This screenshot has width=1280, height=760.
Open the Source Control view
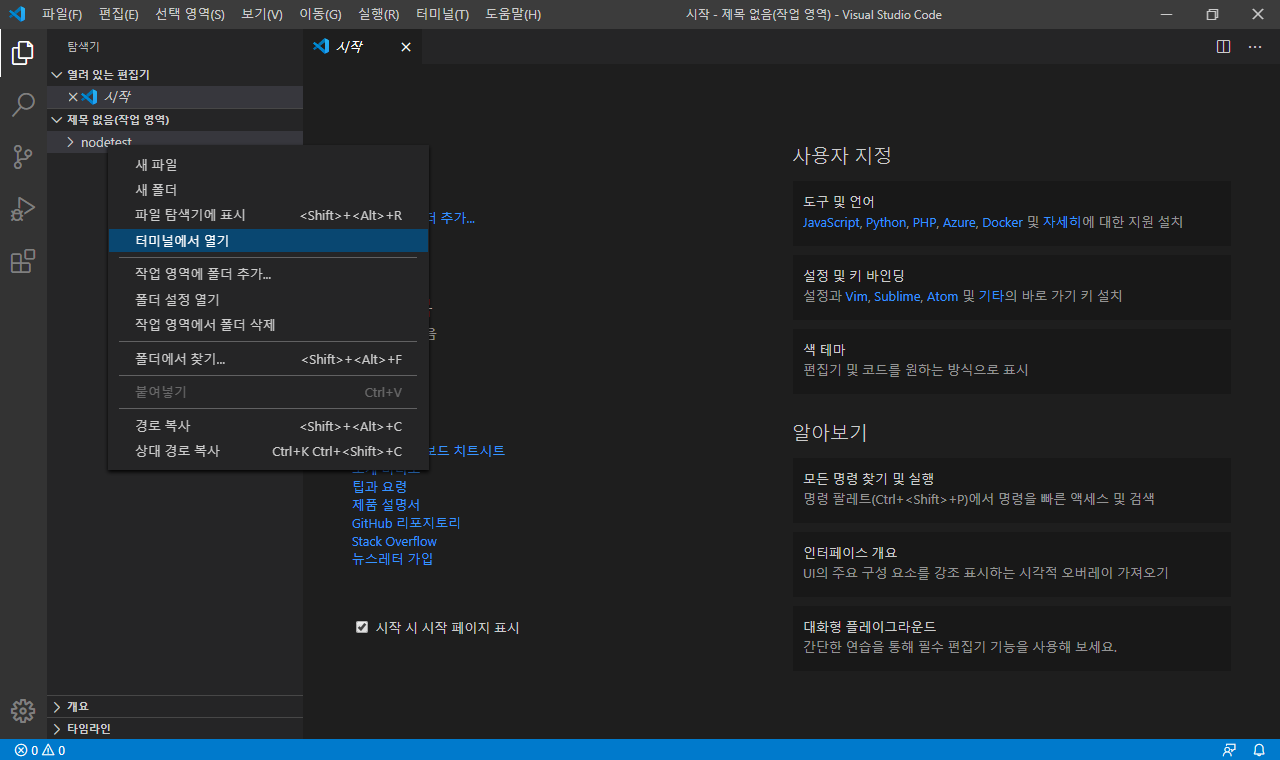pyautogui.click(x=23, y=157)
